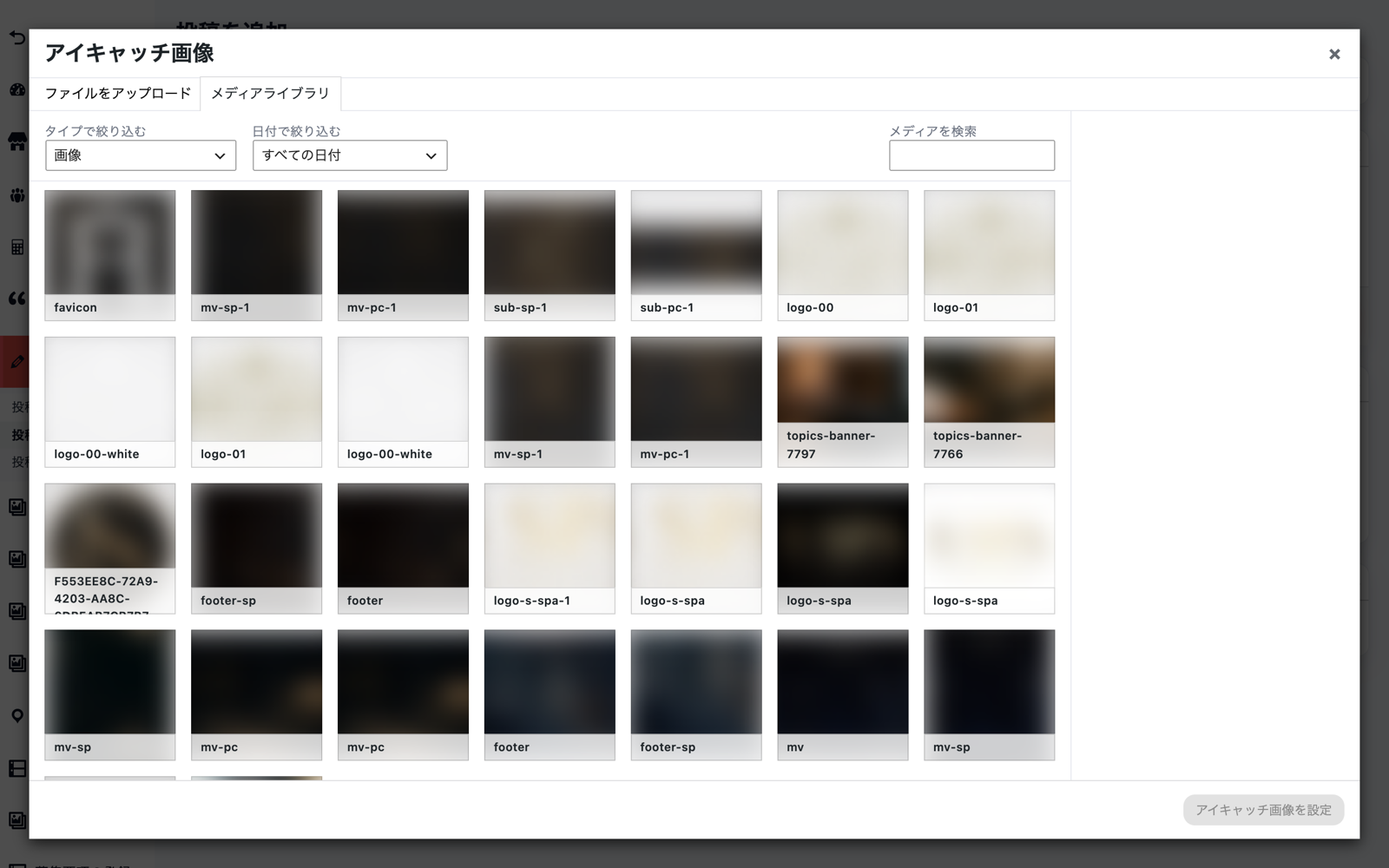This screenshot has height=868, width=1389.
Task: Choose the logo-s-spa-1 image
Action: click(550, 549)
